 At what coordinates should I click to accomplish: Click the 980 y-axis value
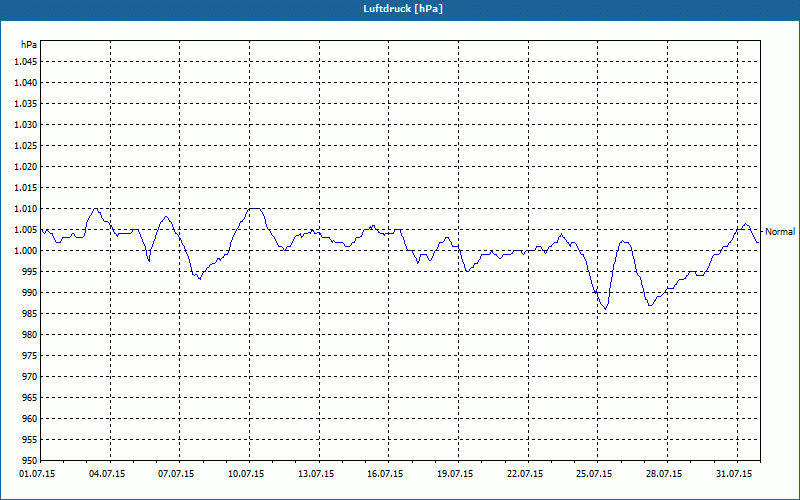pyautogui.click(x=30, y=335)
